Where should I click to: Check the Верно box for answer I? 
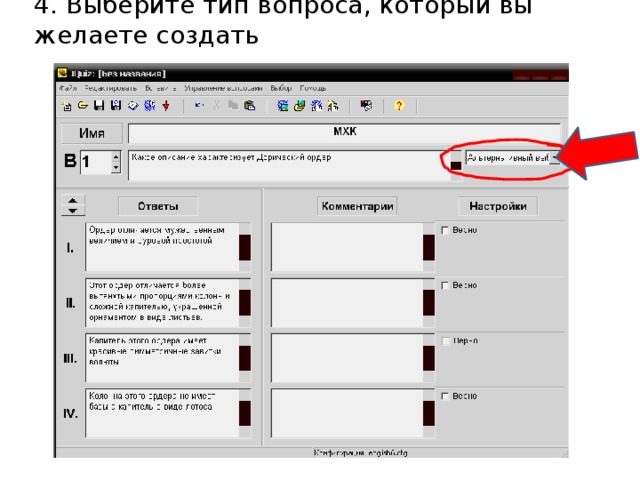(445, 230)
